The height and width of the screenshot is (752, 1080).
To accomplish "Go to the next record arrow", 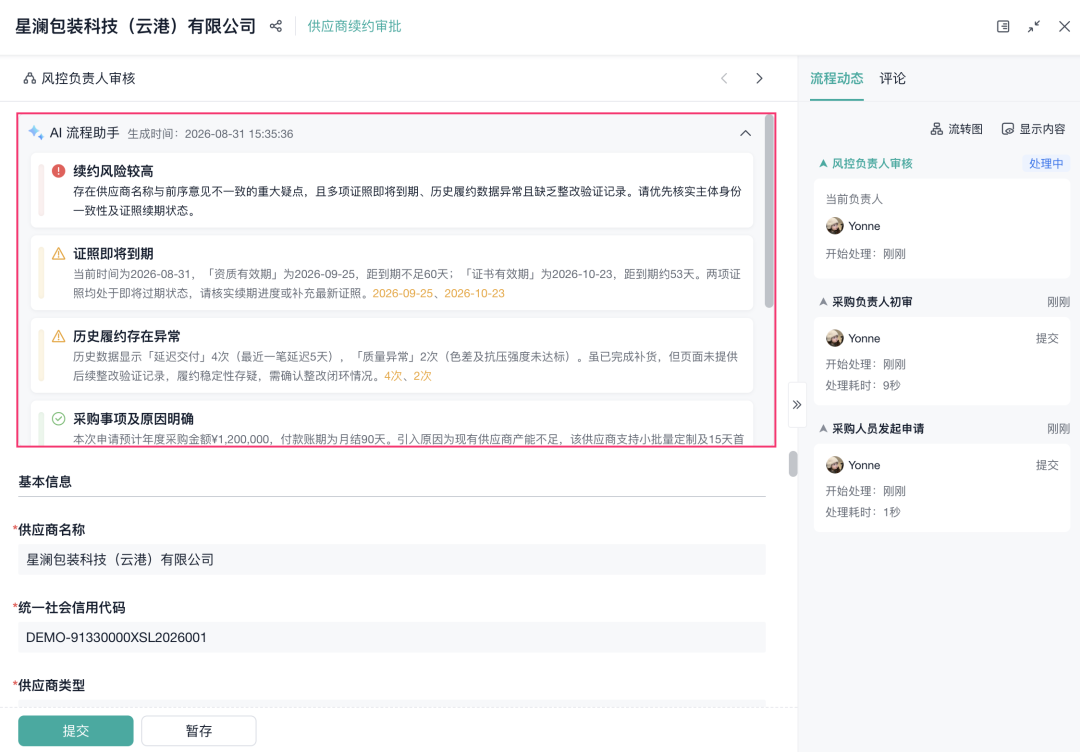I will click(x=759, y=79).
